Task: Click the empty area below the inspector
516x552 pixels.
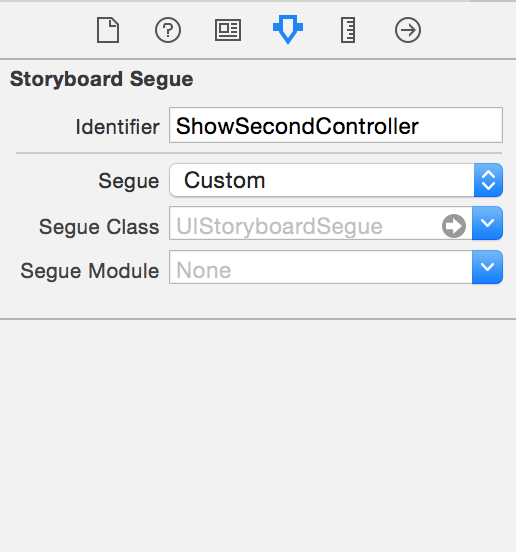Action: coord(258,437)
